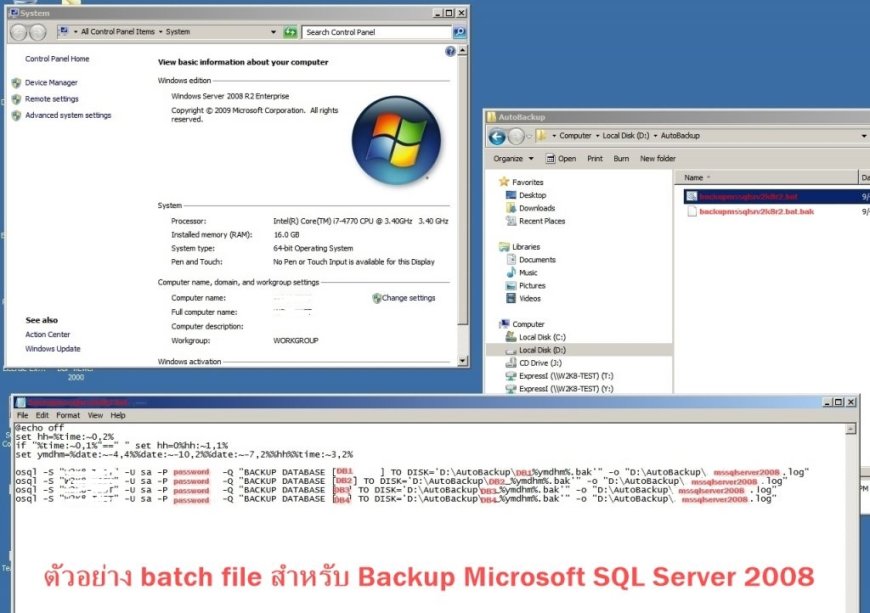The width and height of the screenshot is (870, 613).
Task: Click the shield icon beside Remote settings
Action: (x=16, y=99)
